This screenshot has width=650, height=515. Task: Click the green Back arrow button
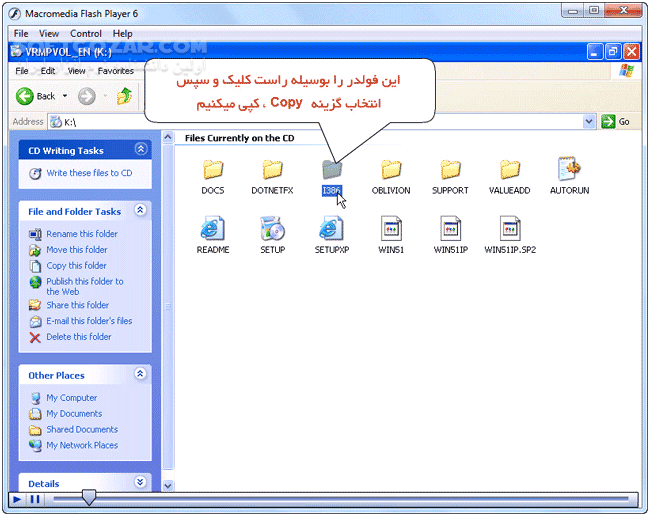(25, 96)
